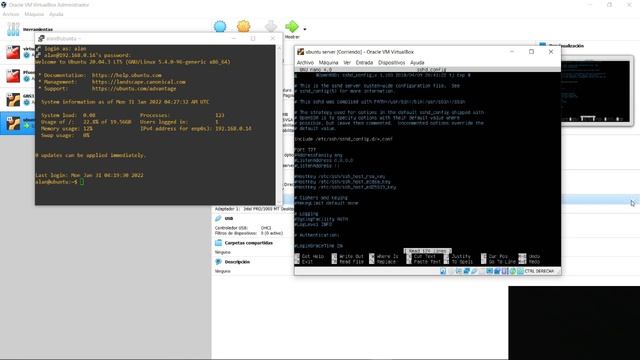Click 'Controlador USB' row in details panel
Image resolution: width=640 pixels, height=360 pixels.
pos(243,228)
